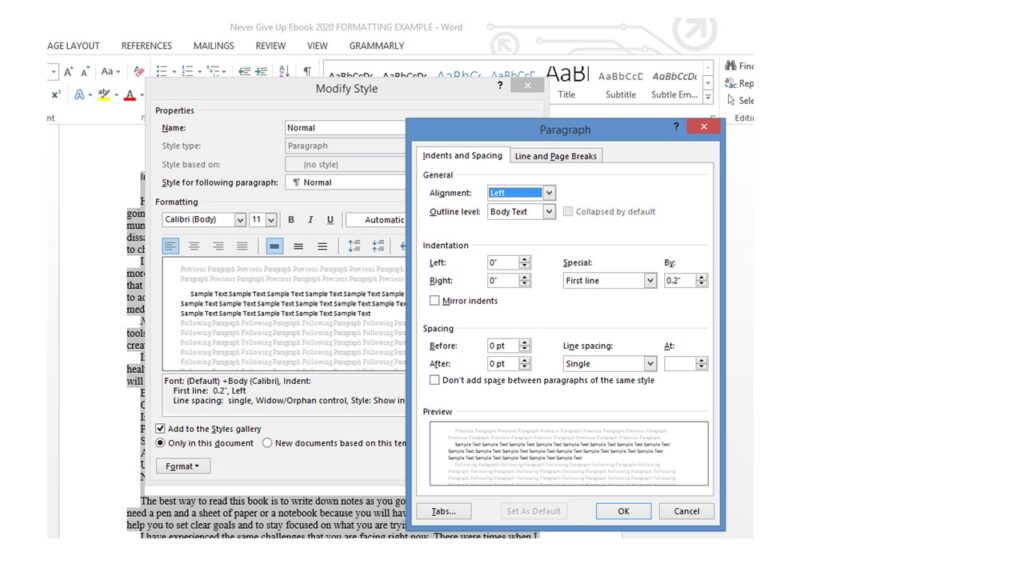
Task: Click the Sort A-Z ribbon icon
Action: point(284,70)
